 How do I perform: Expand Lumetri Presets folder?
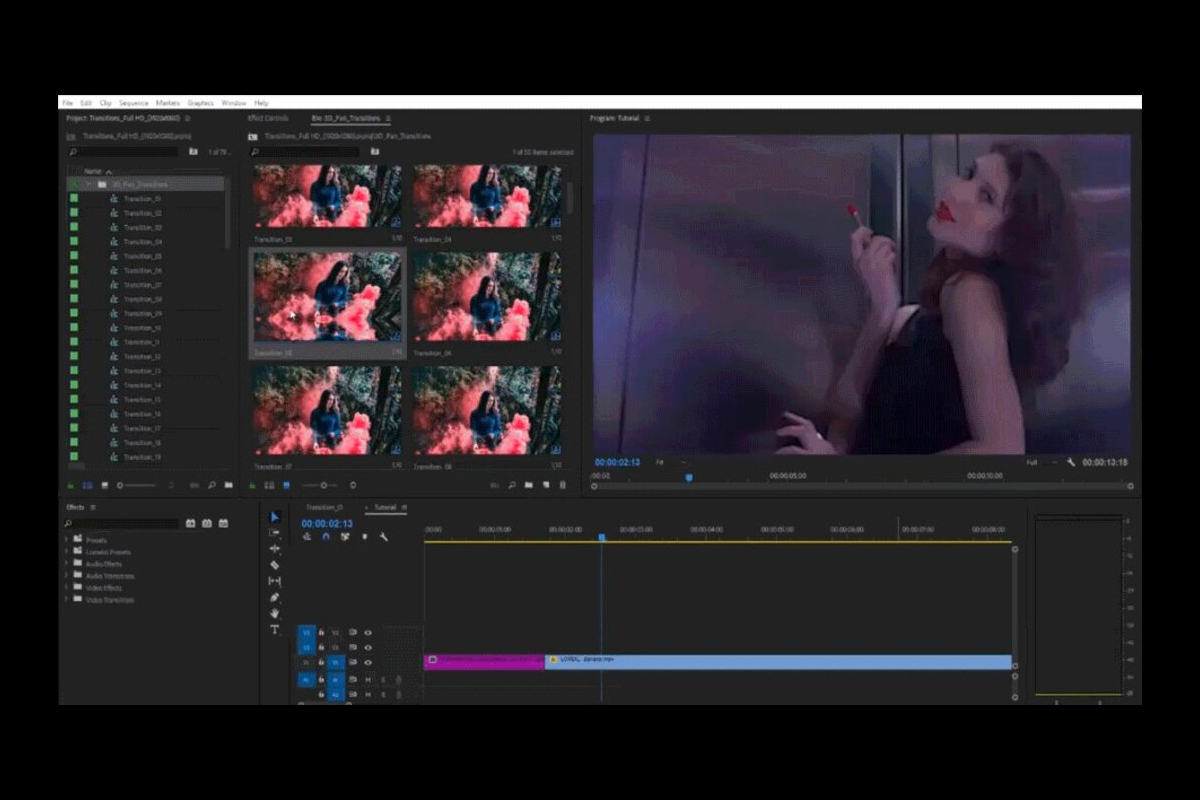(x=67, y=552)
